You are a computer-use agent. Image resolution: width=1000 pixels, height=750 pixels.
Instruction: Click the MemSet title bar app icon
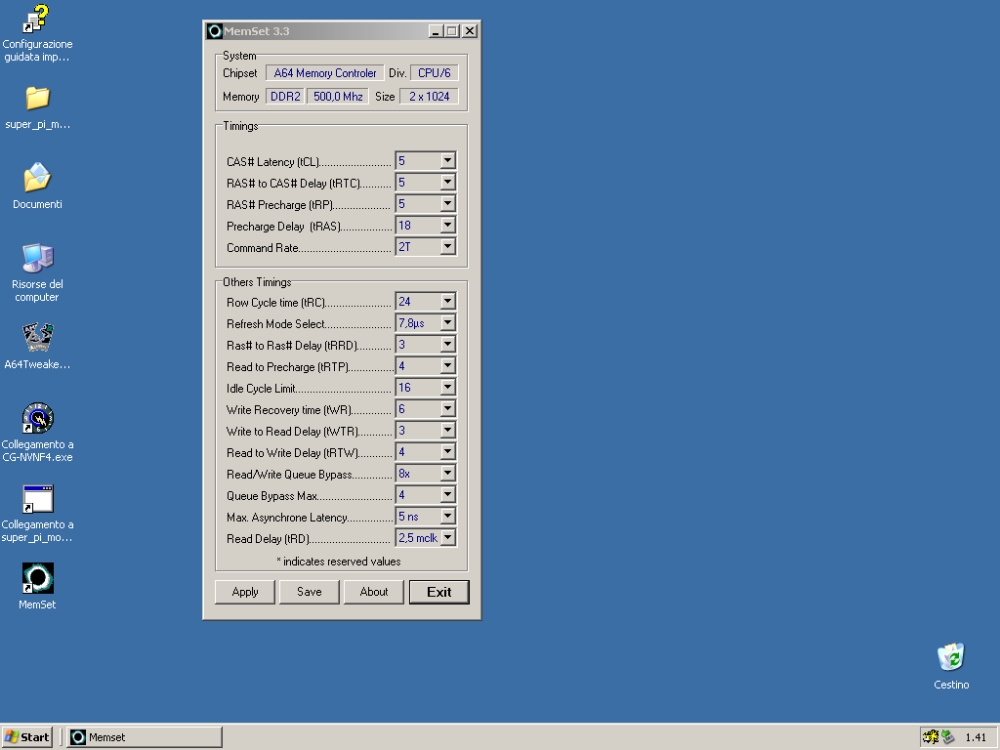coord(215,31)
